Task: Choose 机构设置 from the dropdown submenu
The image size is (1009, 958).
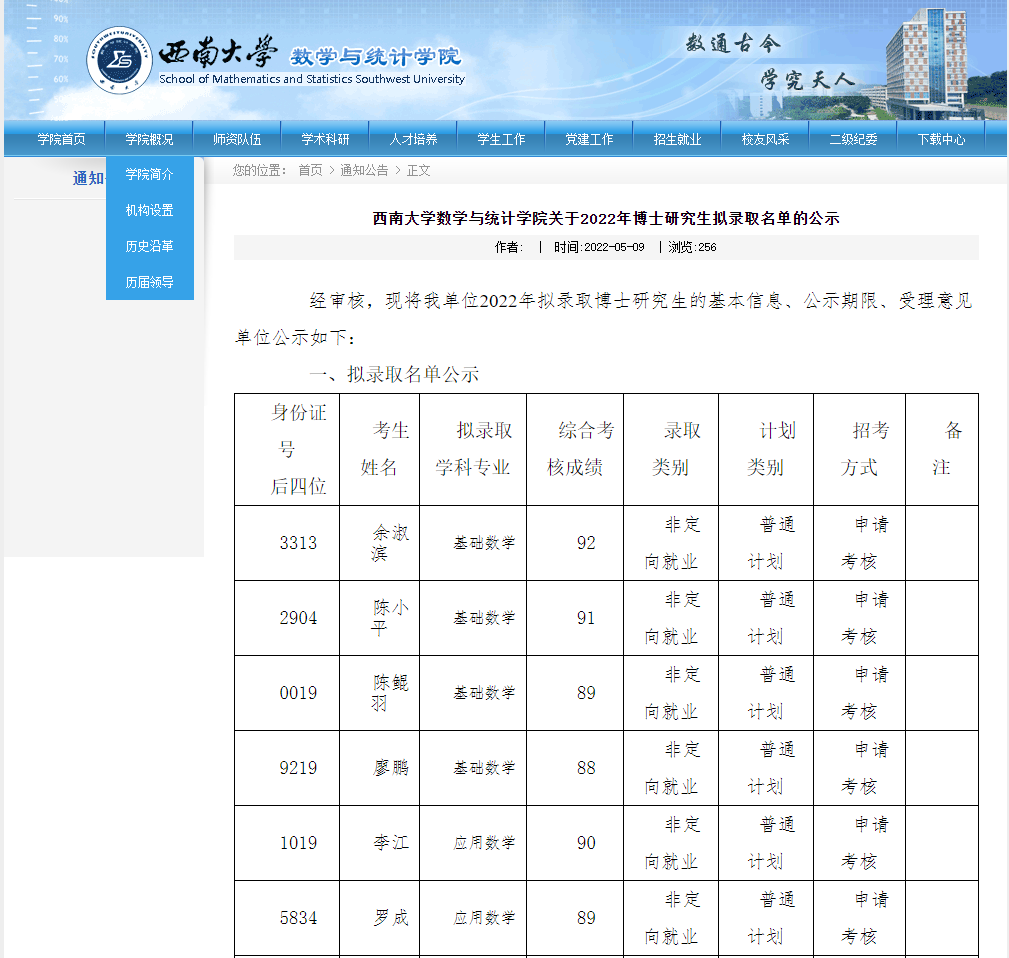Action: pyautogui.click(x=150, y=210)
